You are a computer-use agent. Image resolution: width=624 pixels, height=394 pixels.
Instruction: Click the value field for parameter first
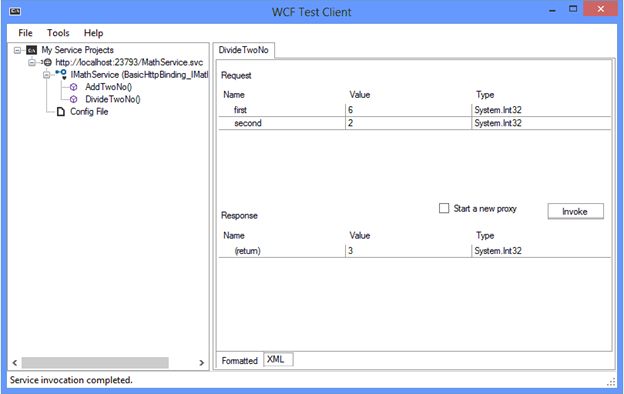(408, 110)
